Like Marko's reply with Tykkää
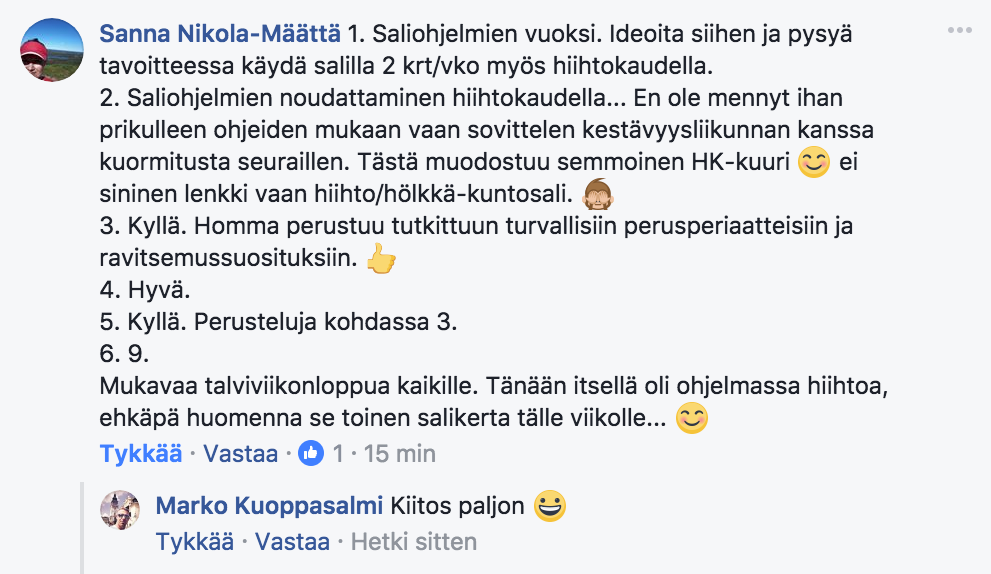This screenshot has width=991, height=574. [195, 542]
